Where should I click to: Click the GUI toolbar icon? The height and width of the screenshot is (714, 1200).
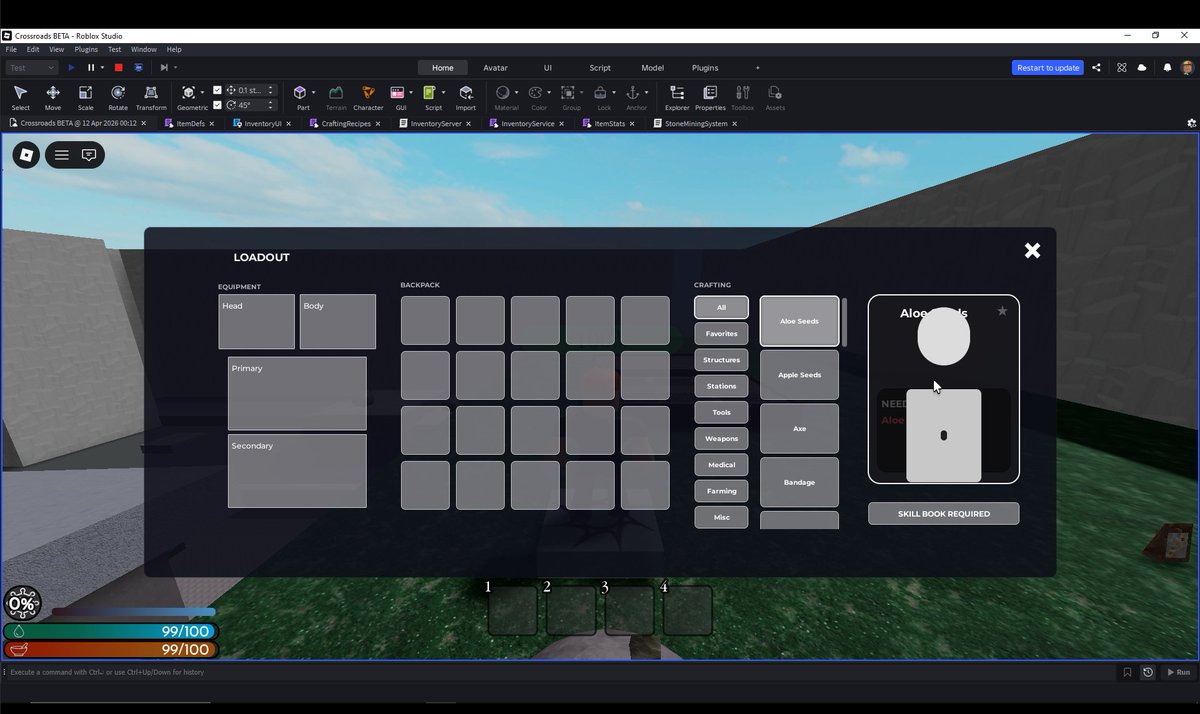click(400, 97)
